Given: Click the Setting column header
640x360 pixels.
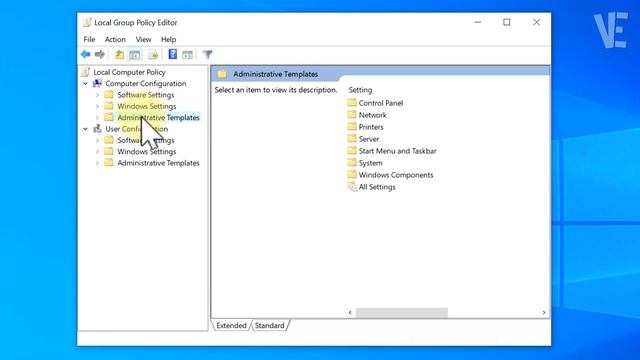Looking at the screenshot, I should [x=360, y=90].
